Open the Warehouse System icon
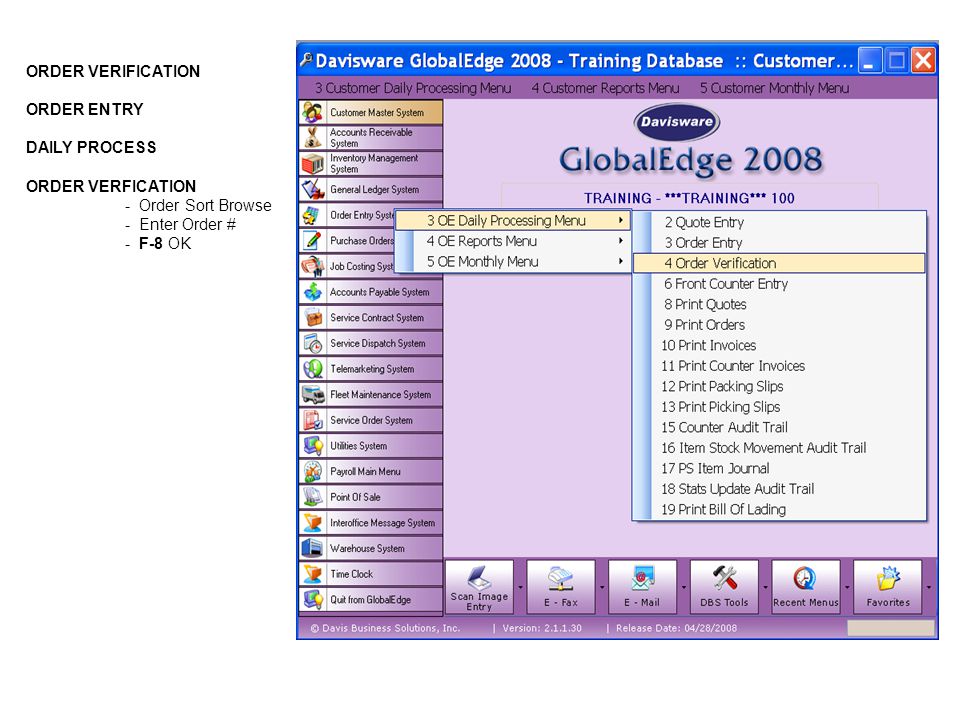This screenshot has width=960, height=720. pyautogui.click(x=313, y=549)
